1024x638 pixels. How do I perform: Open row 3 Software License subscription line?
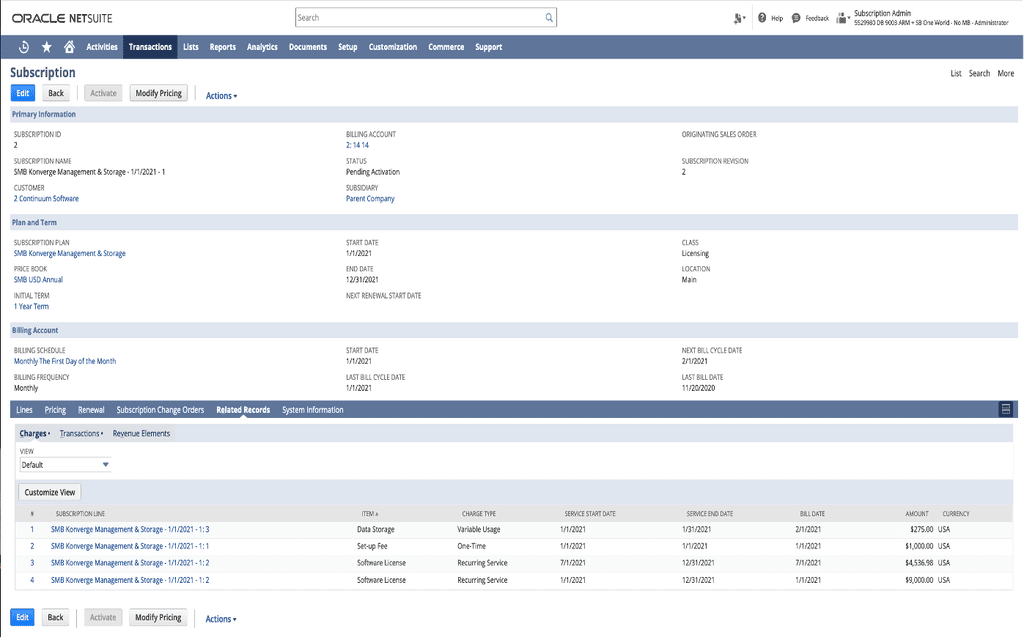pyautogui.click(x=130, y=563)
